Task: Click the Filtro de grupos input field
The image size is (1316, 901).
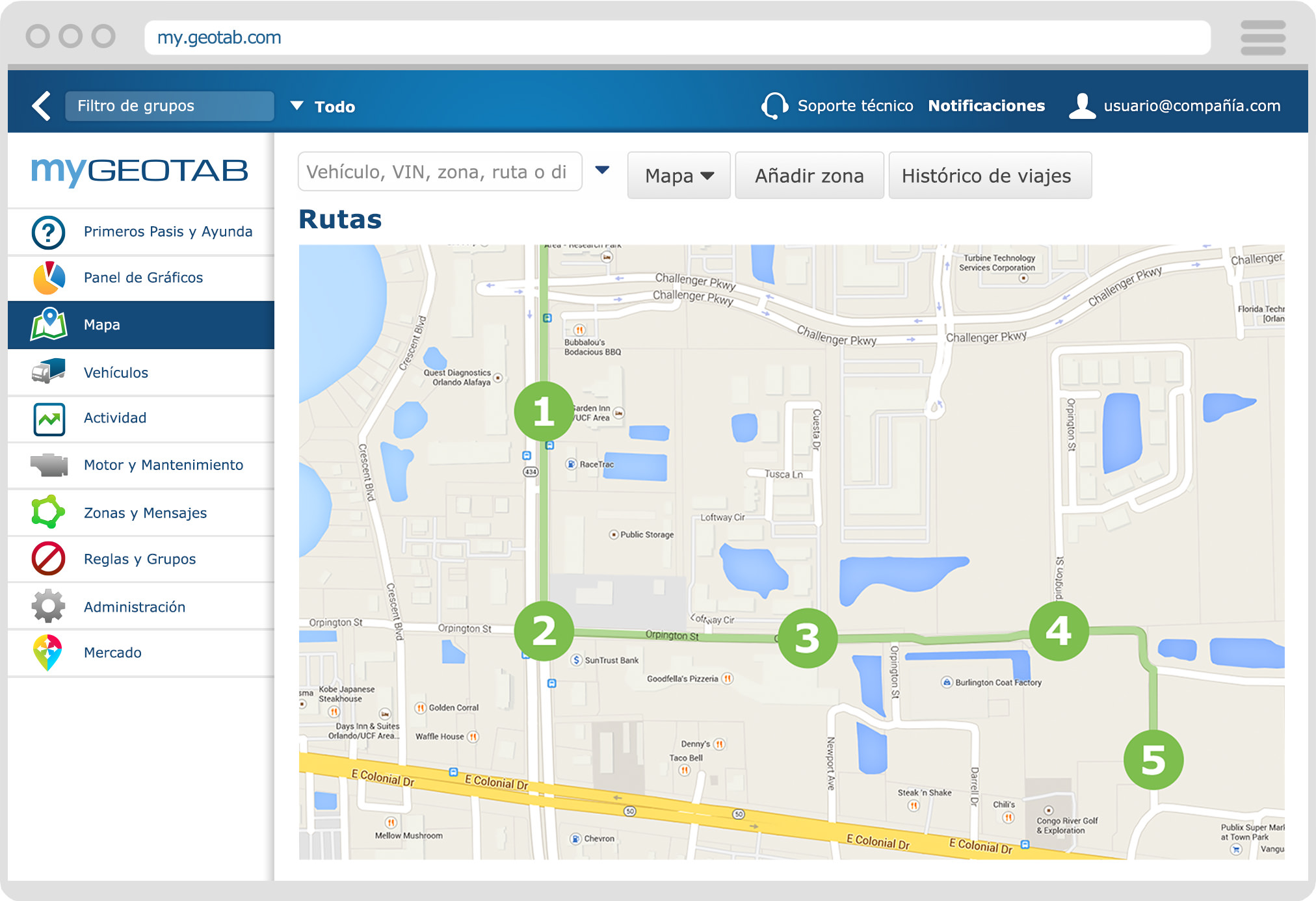Action: 169,106
